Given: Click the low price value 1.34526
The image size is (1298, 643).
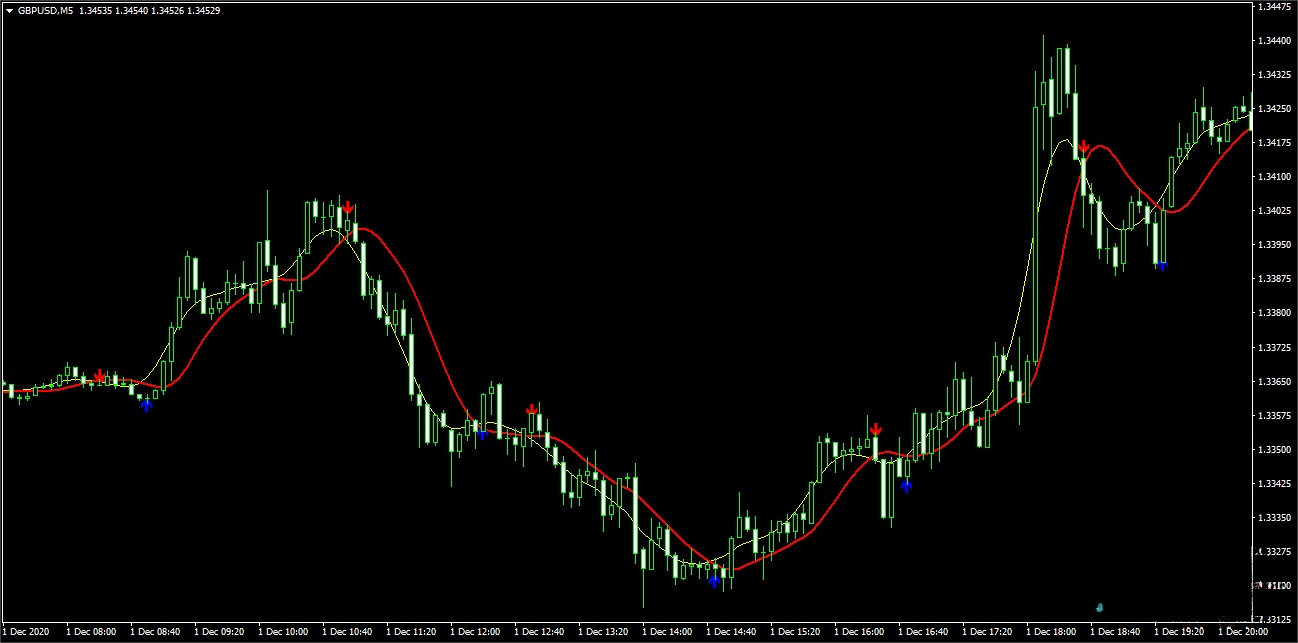Looking at the screenshot, I should pyautogui.click(x=169, y=10).
